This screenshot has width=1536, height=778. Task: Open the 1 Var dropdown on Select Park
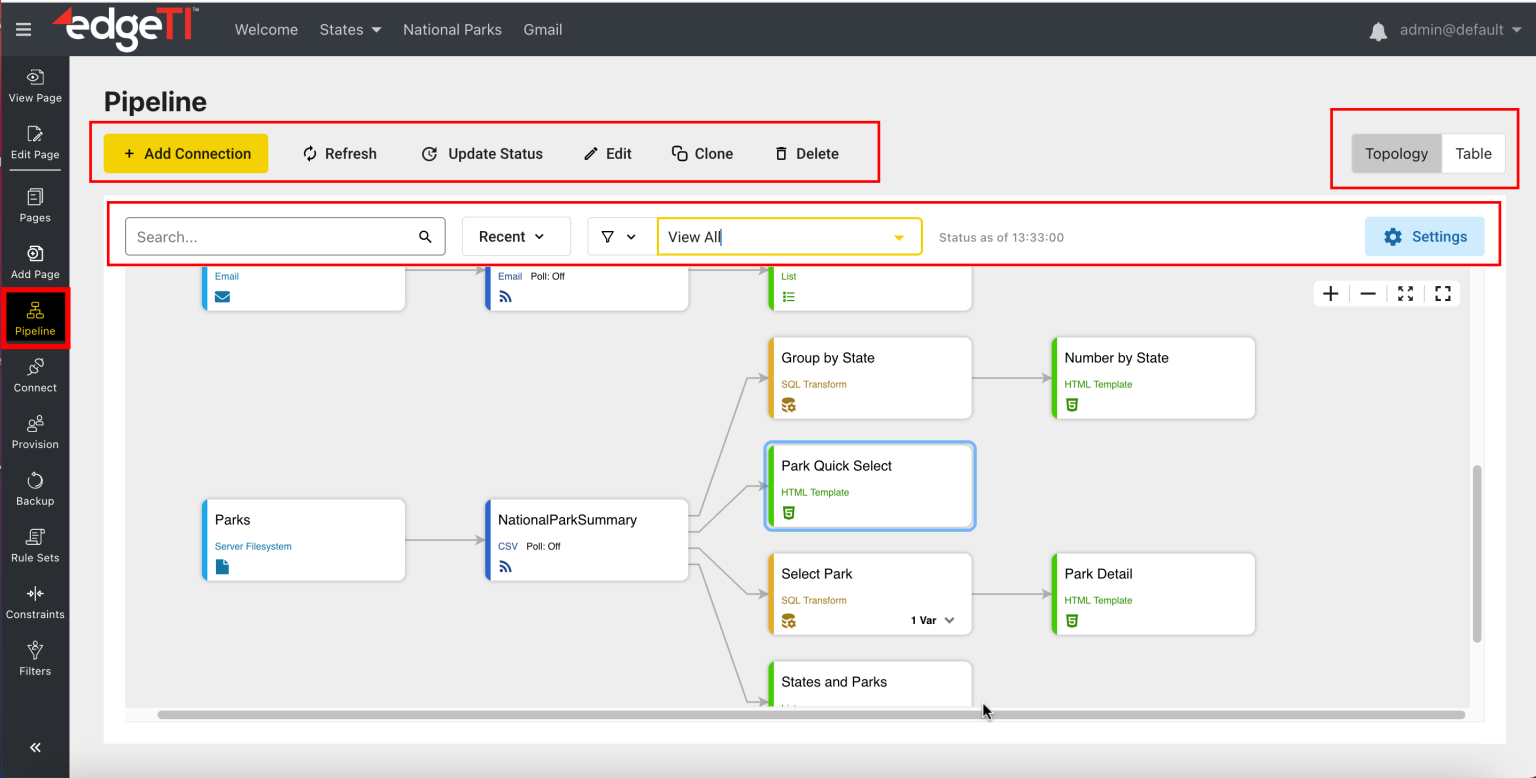click(x=931, y=620)
